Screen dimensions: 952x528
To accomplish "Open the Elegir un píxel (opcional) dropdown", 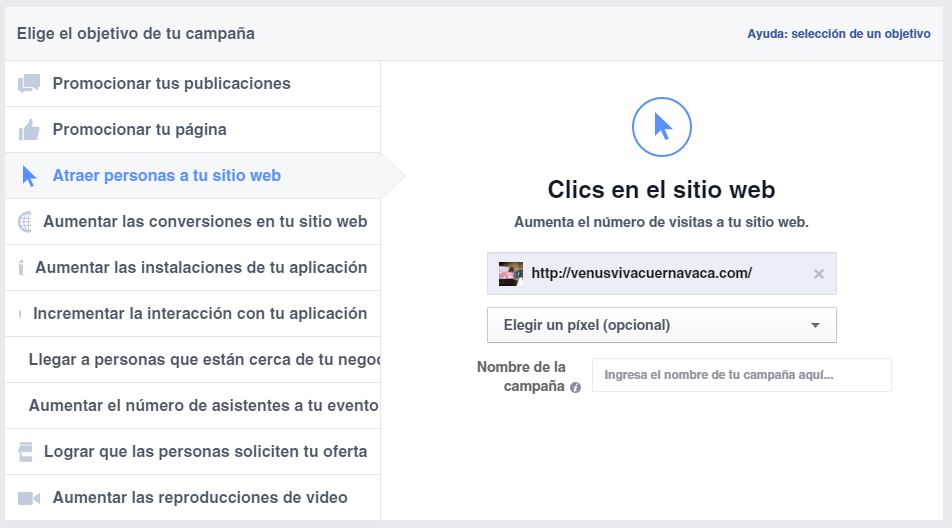I will point(662,325).
